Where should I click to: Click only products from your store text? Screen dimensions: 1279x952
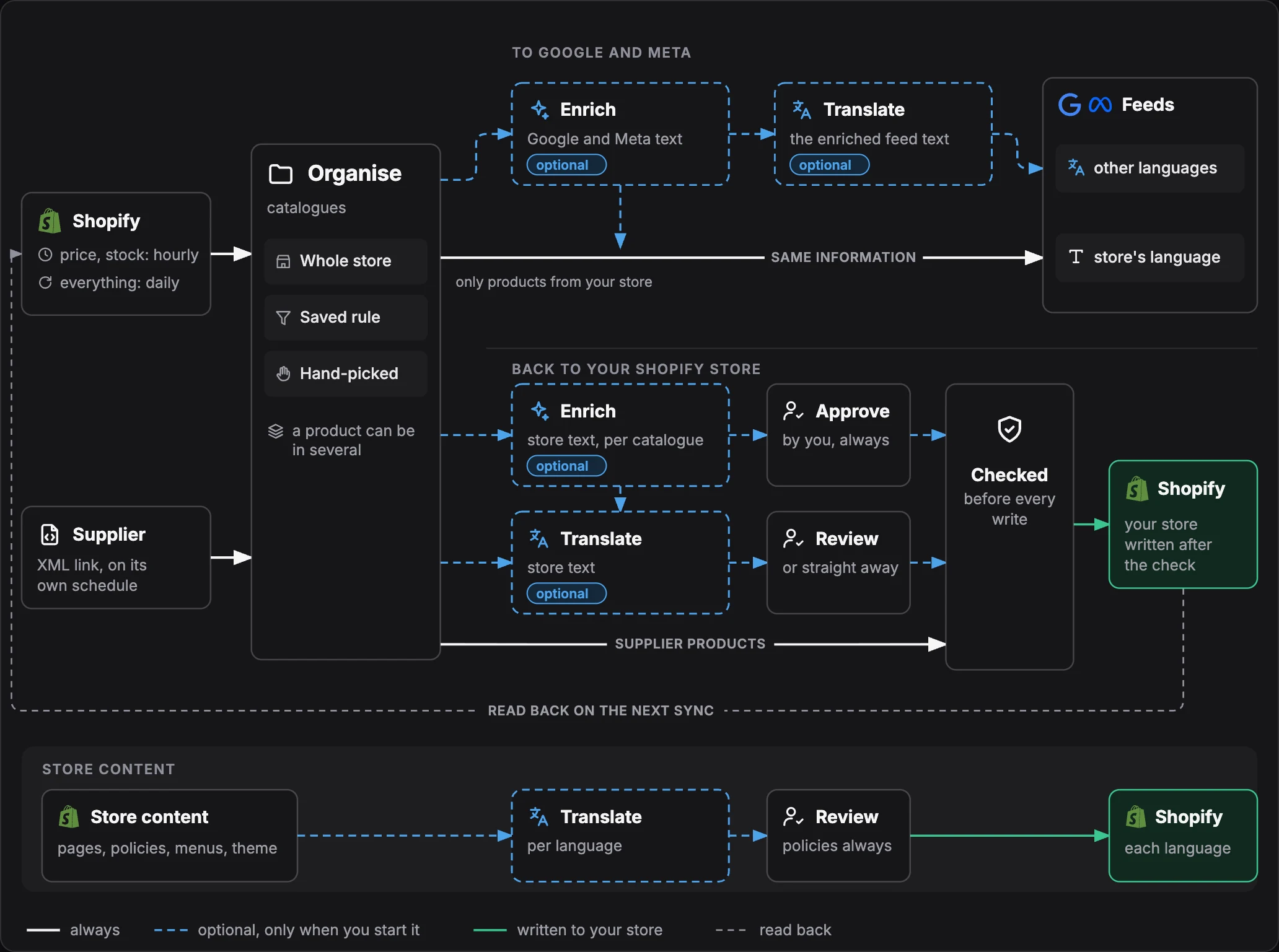click(554, 282)
